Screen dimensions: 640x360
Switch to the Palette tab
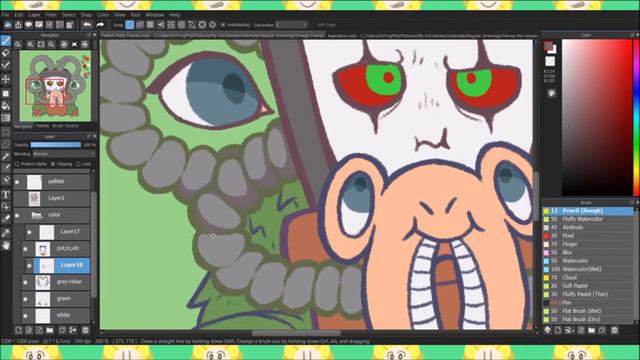[42, 126]
